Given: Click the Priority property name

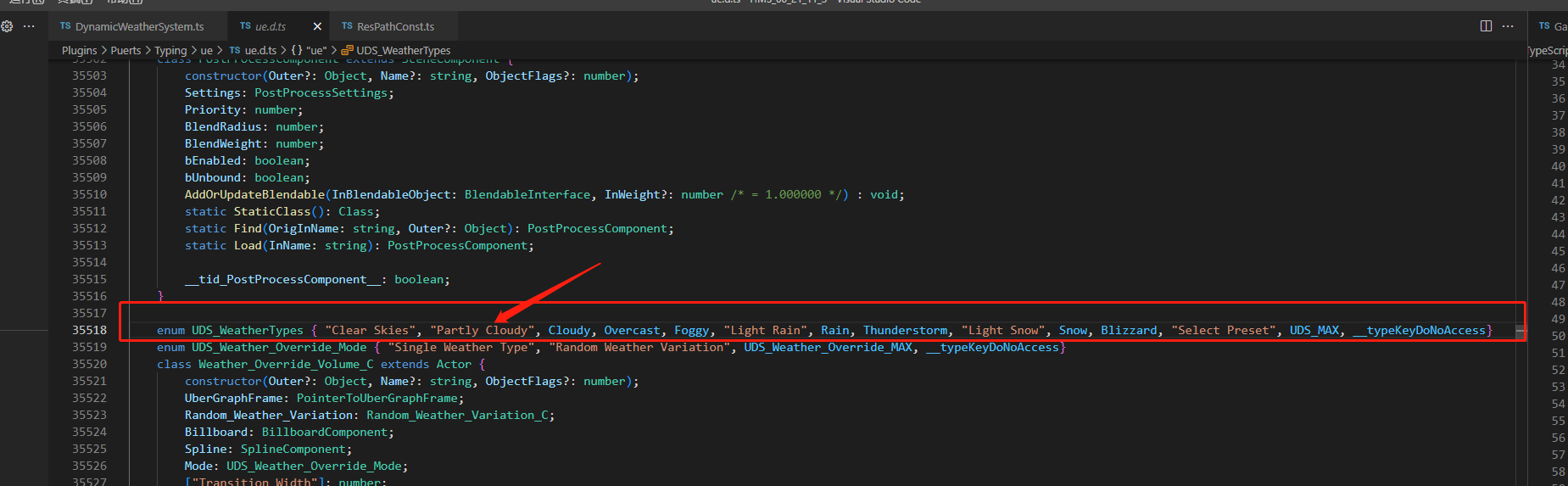Looking at the screenshot, I should [213, 109].
